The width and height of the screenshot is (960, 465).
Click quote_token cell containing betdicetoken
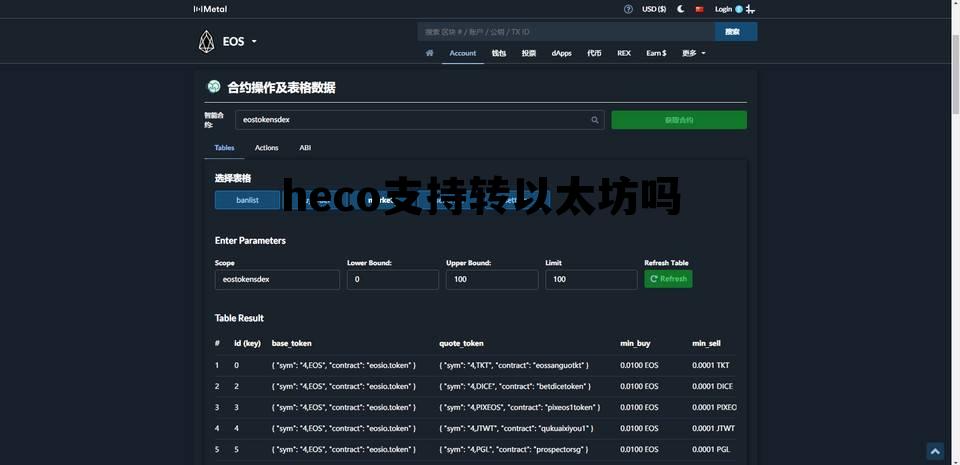click(516, 387)
